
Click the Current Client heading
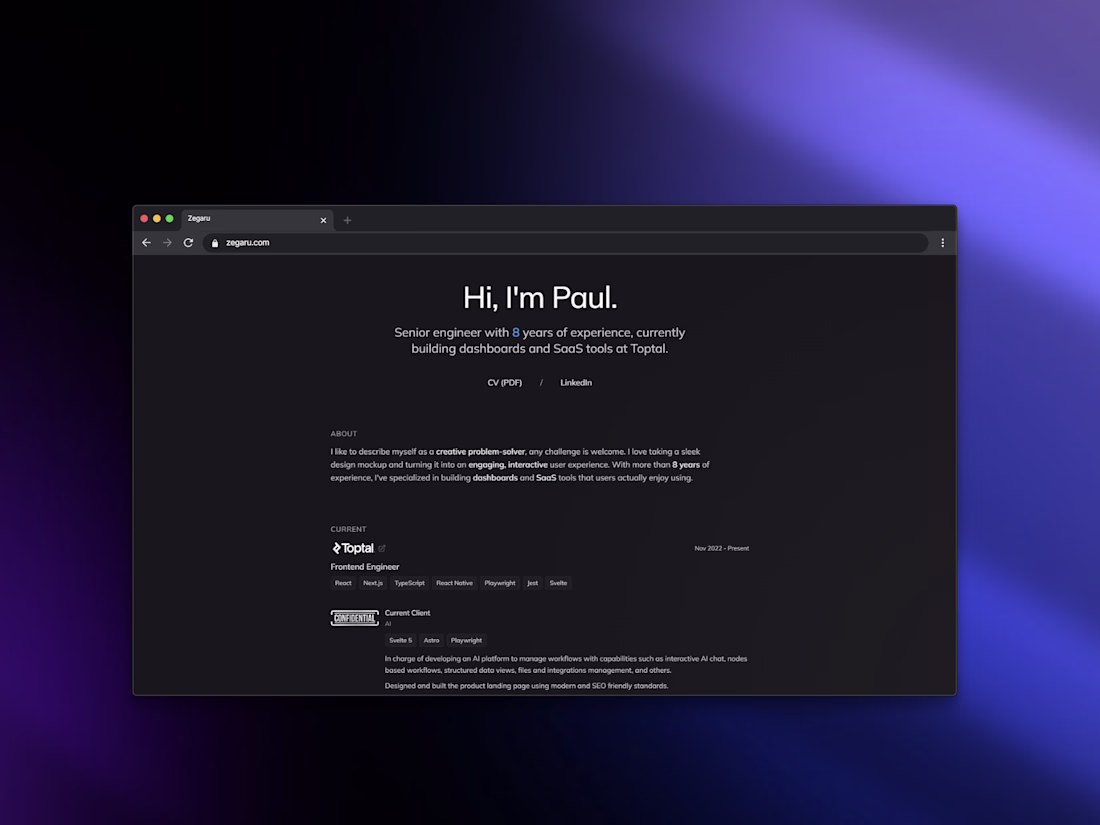click(x=408, y=613)
